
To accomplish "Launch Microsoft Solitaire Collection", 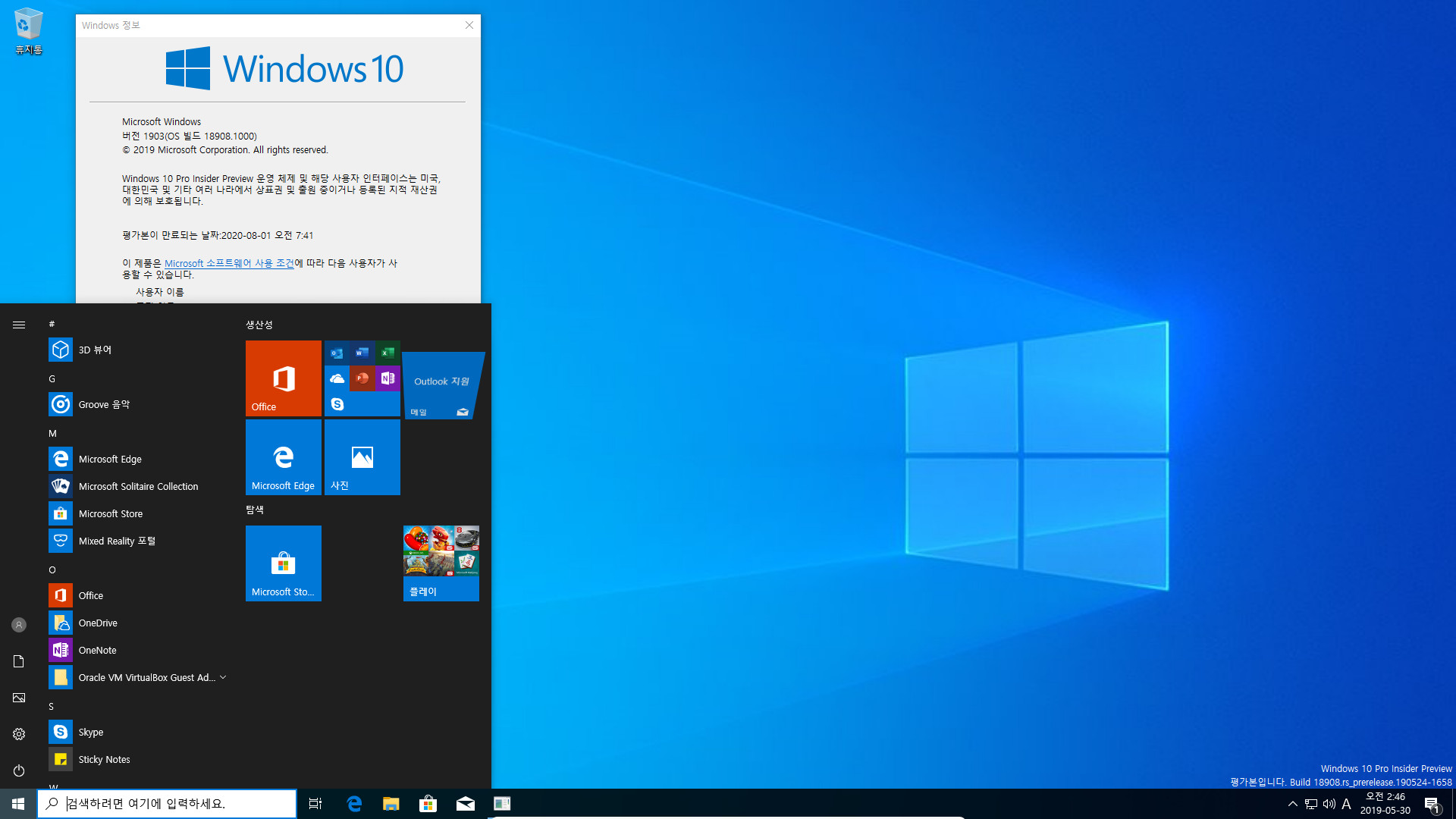I will tap(136, 486).
